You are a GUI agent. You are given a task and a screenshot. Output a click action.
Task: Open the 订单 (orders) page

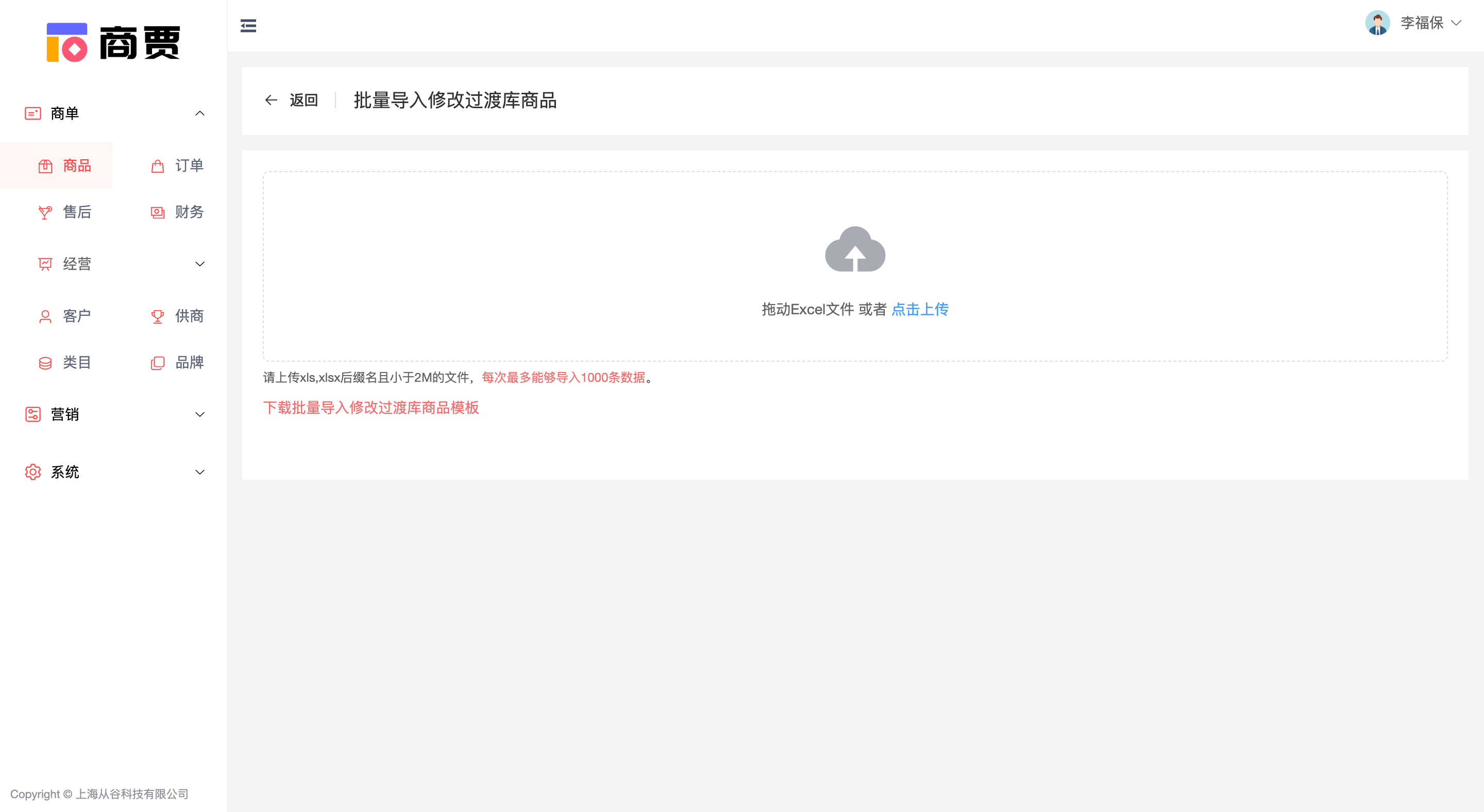tap(177, 166)
